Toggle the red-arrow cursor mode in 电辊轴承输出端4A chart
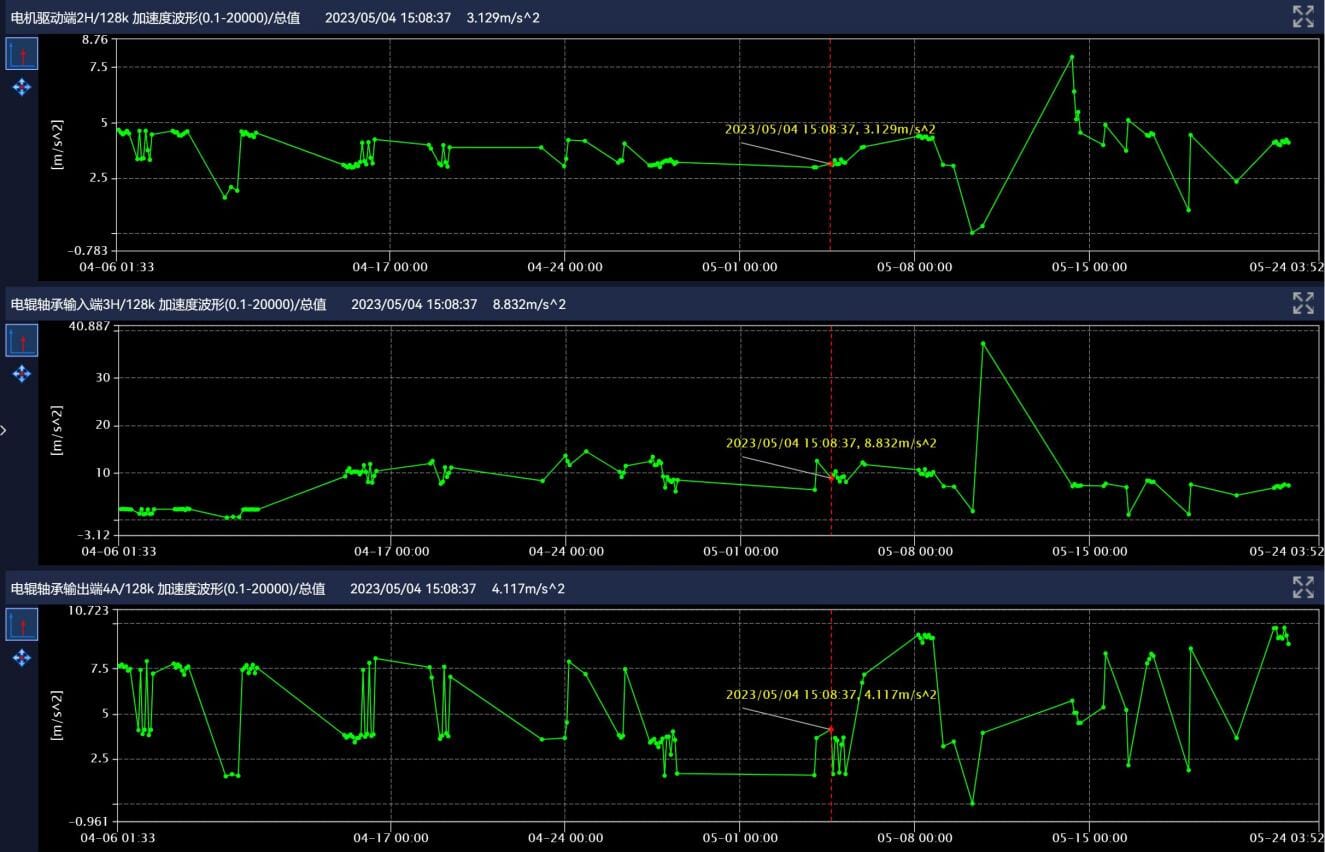 (x=22, y=625)
